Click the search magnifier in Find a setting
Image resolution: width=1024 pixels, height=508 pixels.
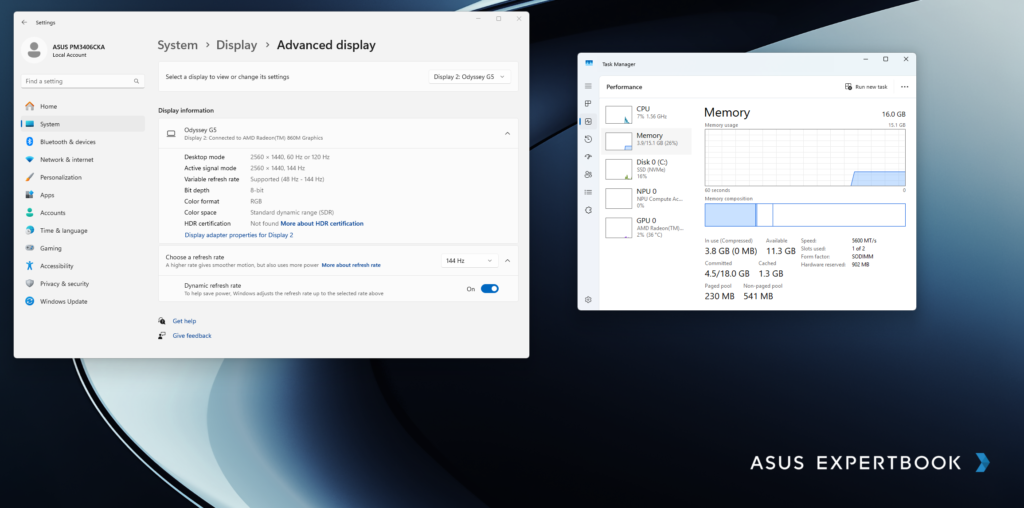pyautogui.click(x=136, y=82)
